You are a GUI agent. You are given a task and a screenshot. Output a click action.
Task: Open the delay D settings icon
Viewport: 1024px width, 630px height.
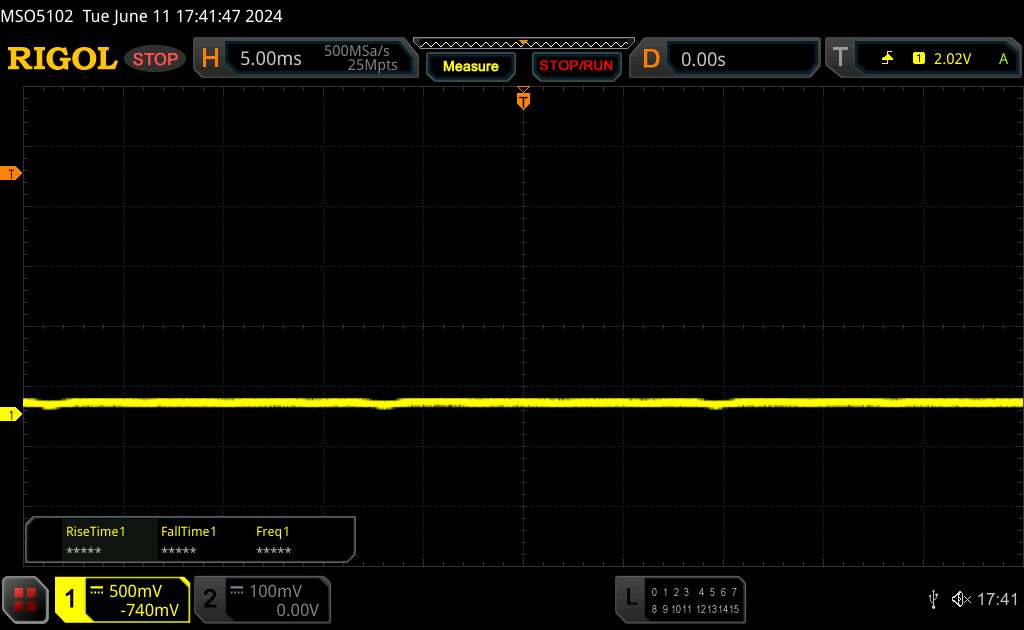point(650,59)
